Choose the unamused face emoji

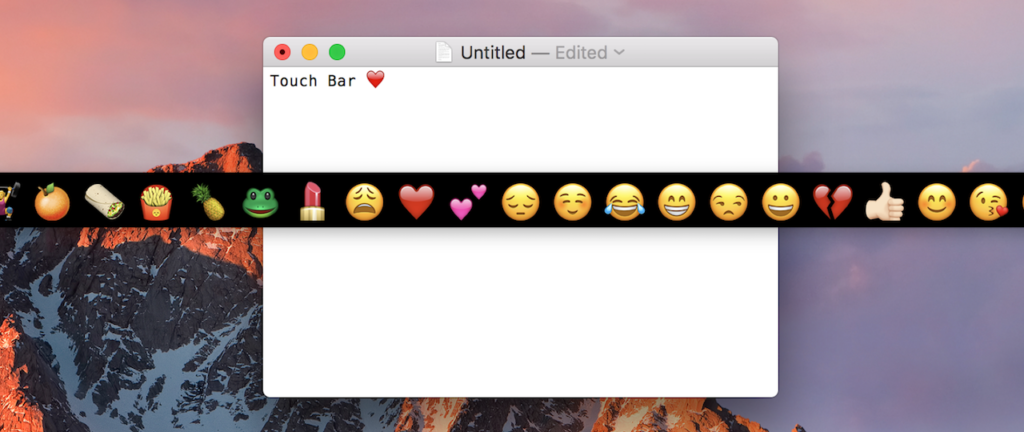[x=728, y=202]
